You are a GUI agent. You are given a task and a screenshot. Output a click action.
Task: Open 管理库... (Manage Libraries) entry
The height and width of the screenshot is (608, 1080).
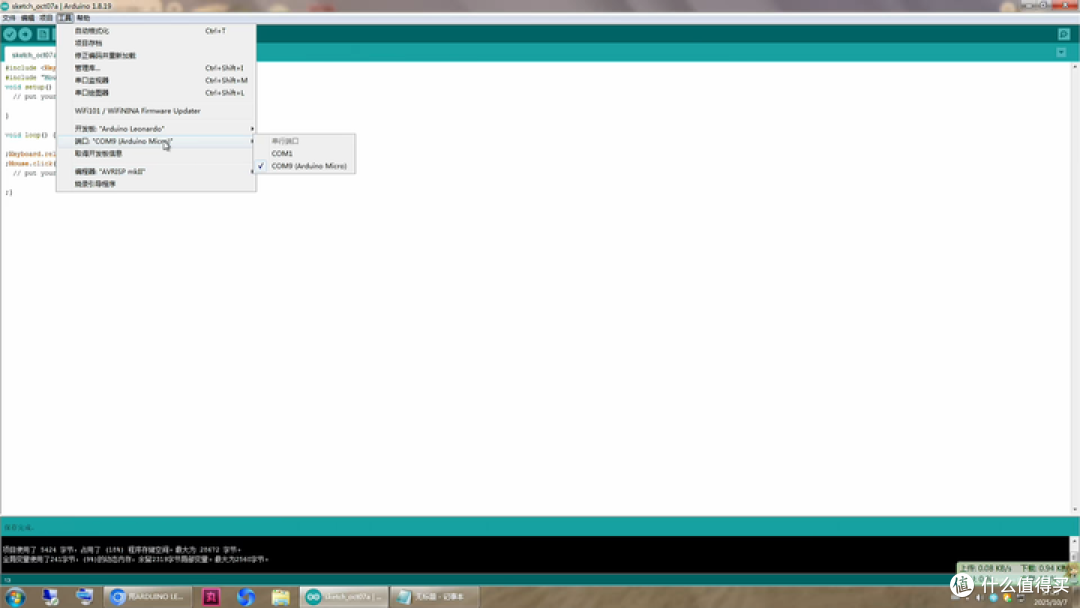coord(156,68)
